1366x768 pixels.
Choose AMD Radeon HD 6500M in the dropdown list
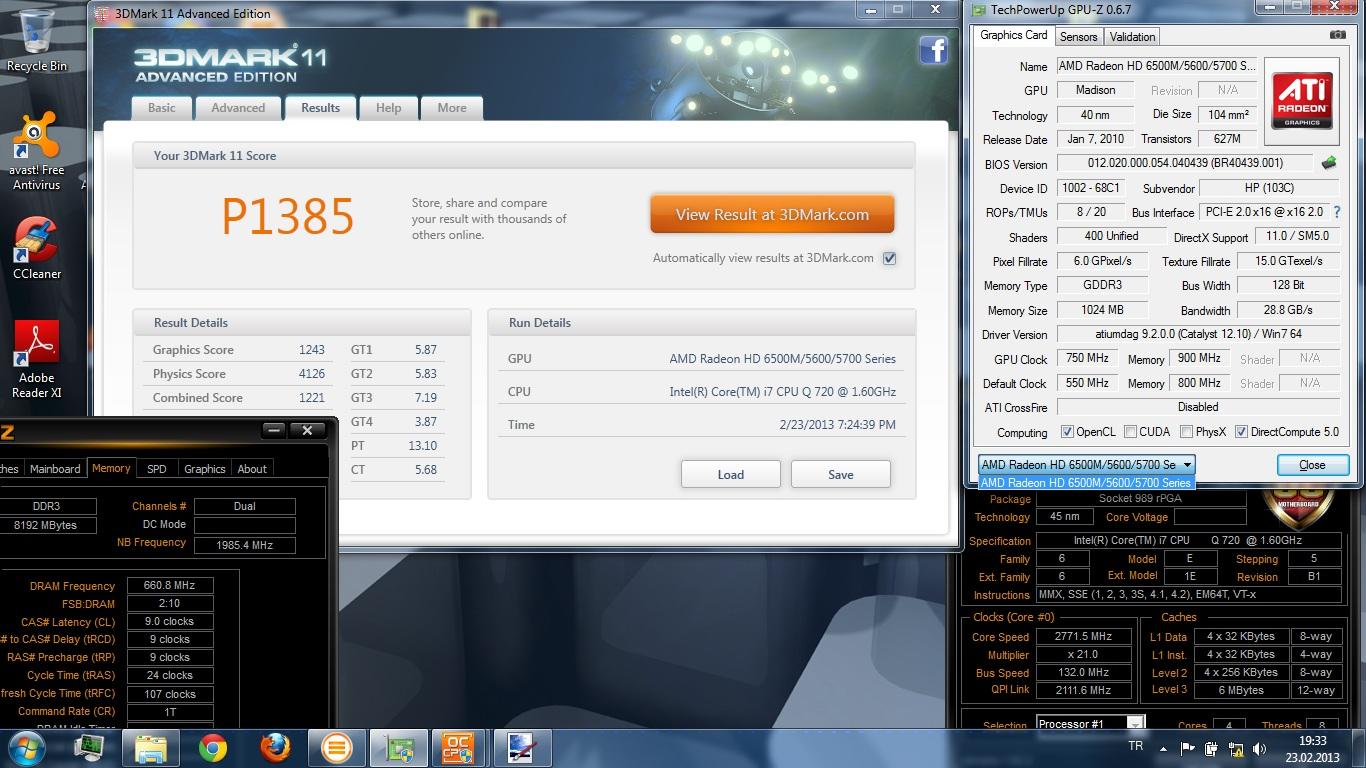coord(1086,483)
